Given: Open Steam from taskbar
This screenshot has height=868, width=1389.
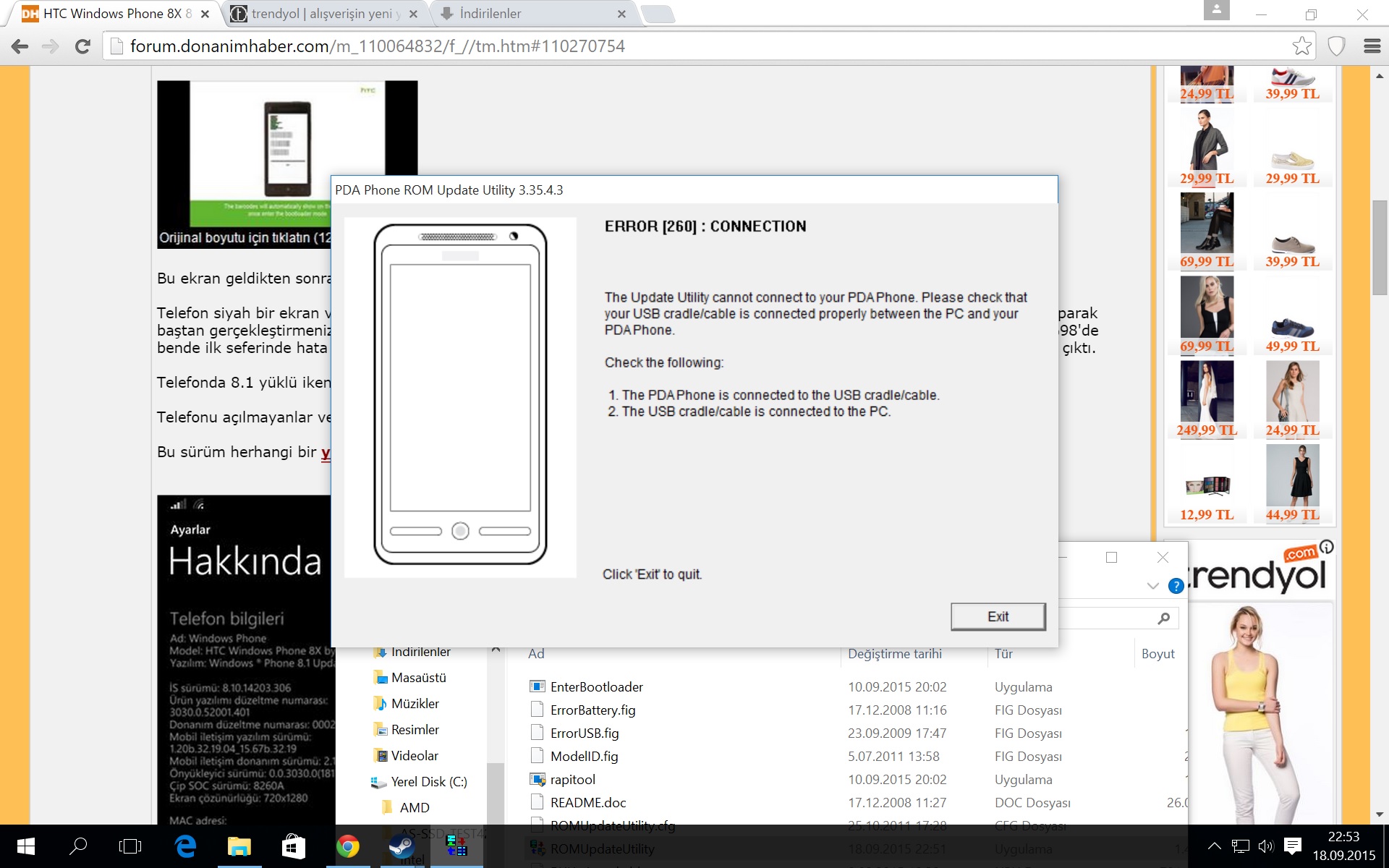Looking at the screenshot, I should point(402,846).
